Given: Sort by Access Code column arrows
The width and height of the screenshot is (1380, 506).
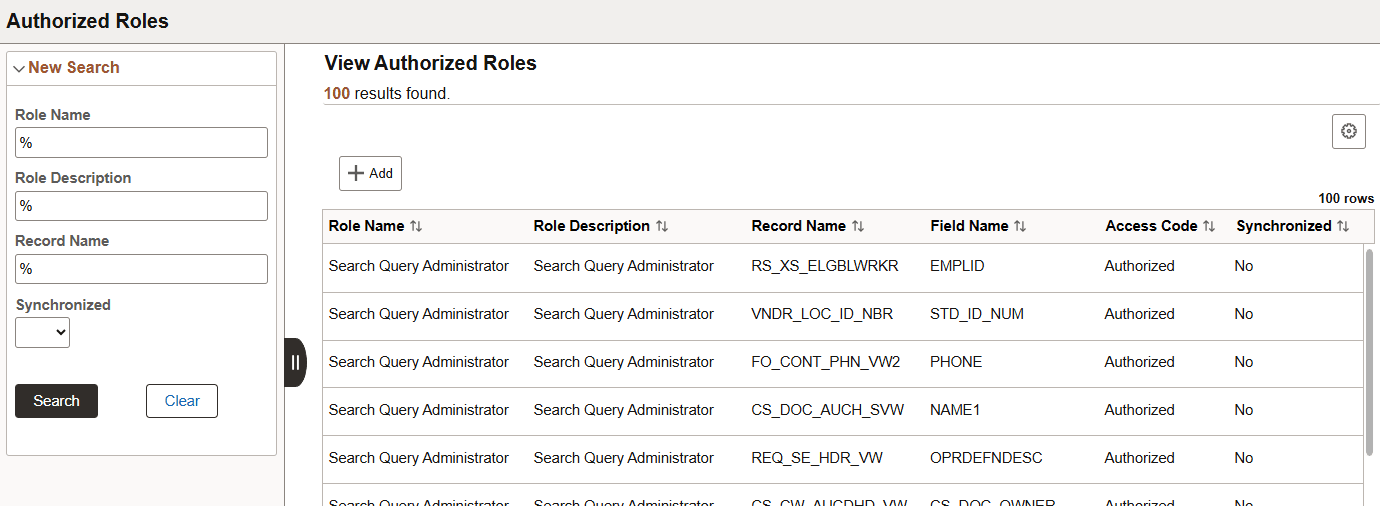Looking at the screenshot, I should 1209,227.
